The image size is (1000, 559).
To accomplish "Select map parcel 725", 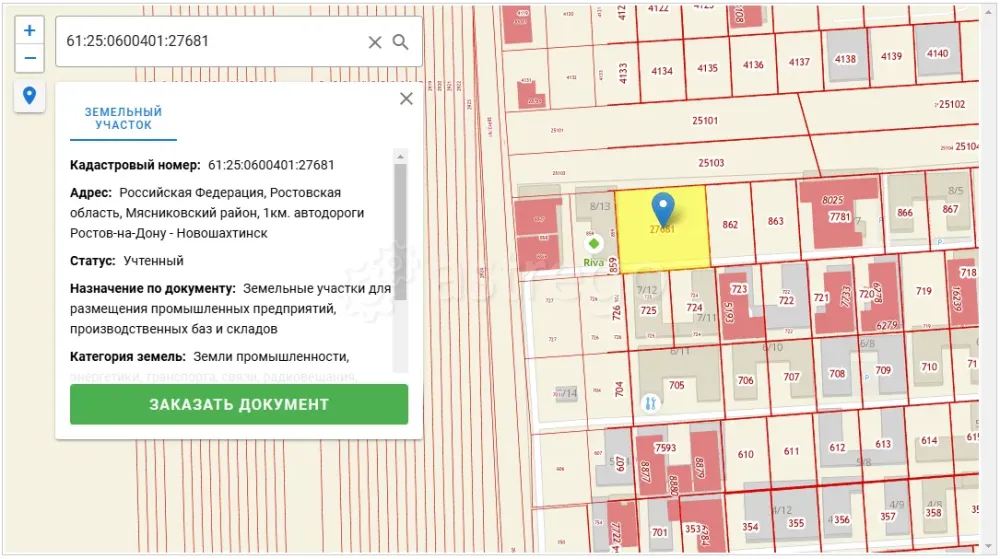I will coord(649,310).
